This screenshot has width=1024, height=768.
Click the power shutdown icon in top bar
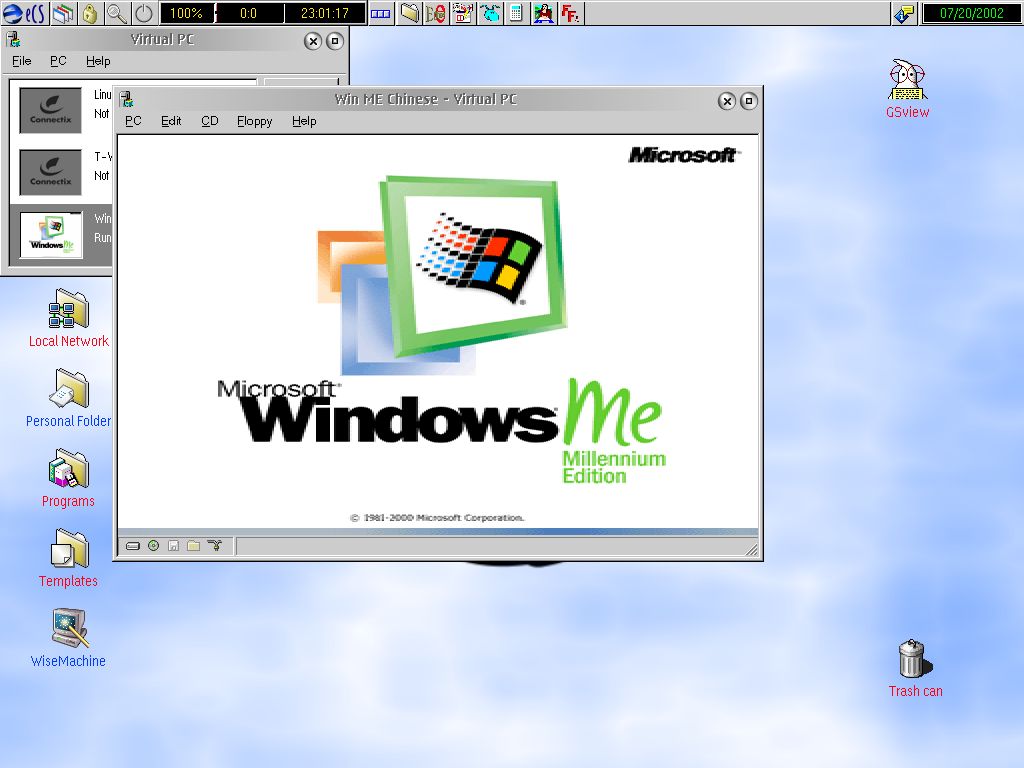pyautogui.click(x=144, y=13)
